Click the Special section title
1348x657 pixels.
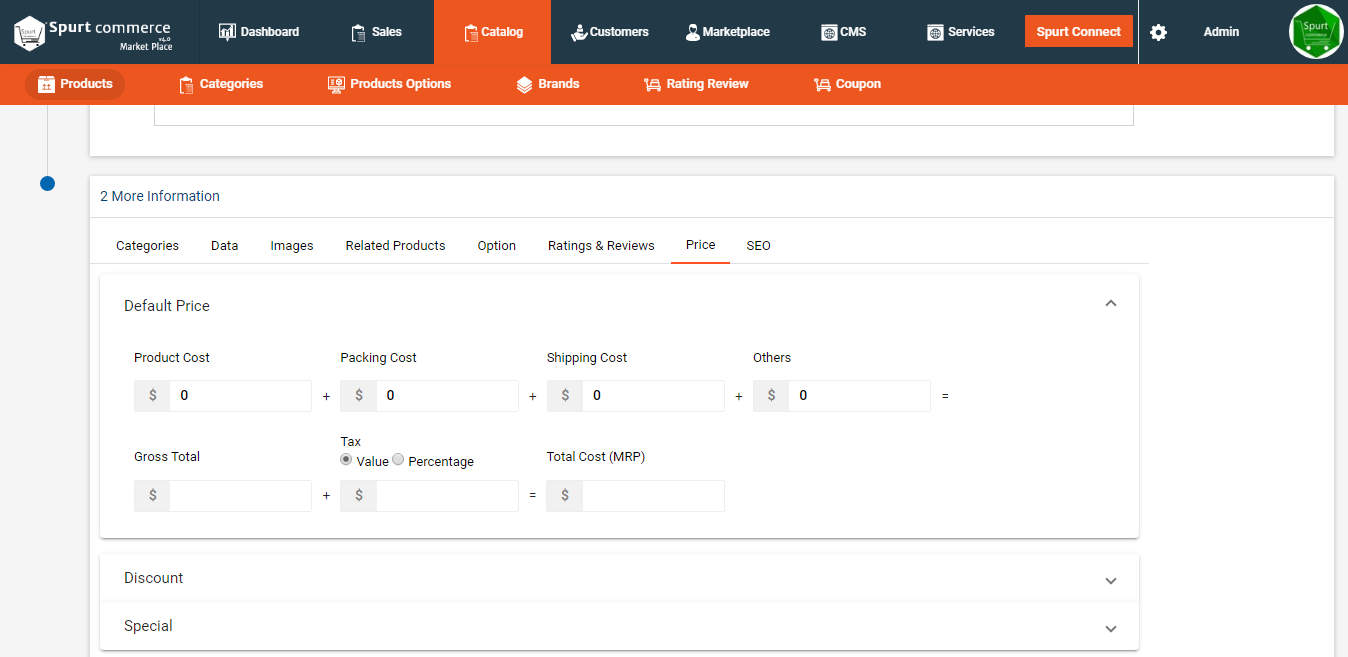pyautogui.click(x=148, y=626)
